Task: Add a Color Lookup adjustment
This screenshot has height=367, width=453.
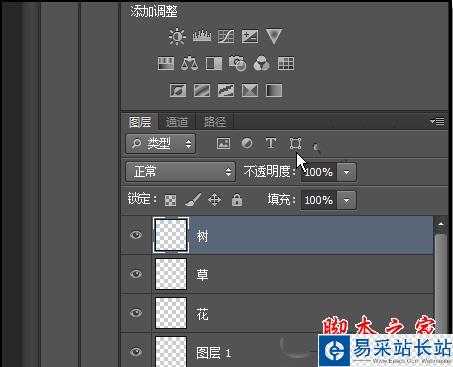Action: click(x=286, y=63)
